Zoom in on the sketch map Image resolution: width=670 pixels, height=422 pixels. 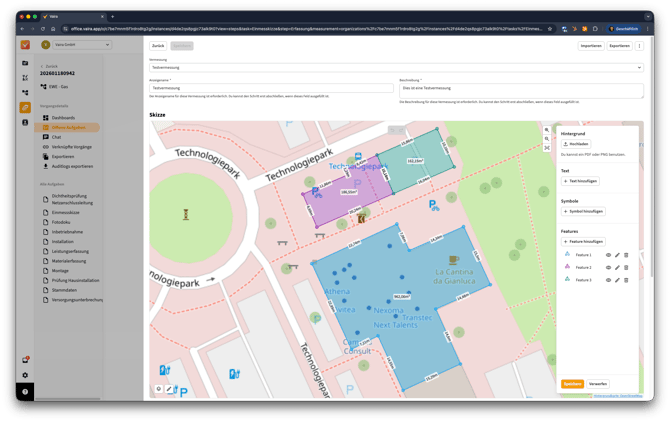pos(547,130)
